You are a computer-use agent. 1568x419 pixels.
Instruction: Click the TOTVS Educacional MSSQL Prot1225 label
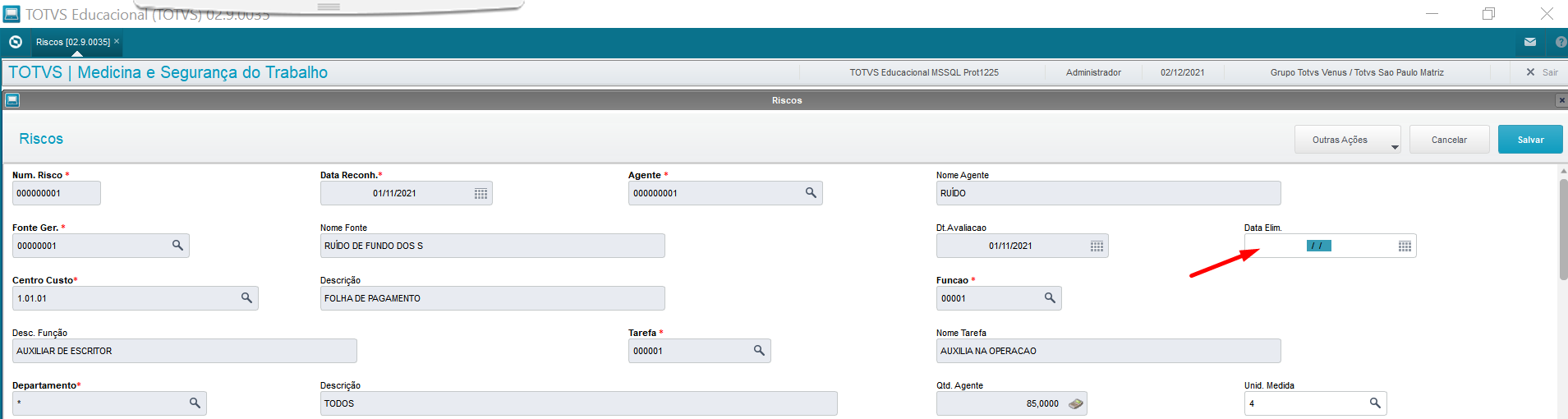(924, 72)
